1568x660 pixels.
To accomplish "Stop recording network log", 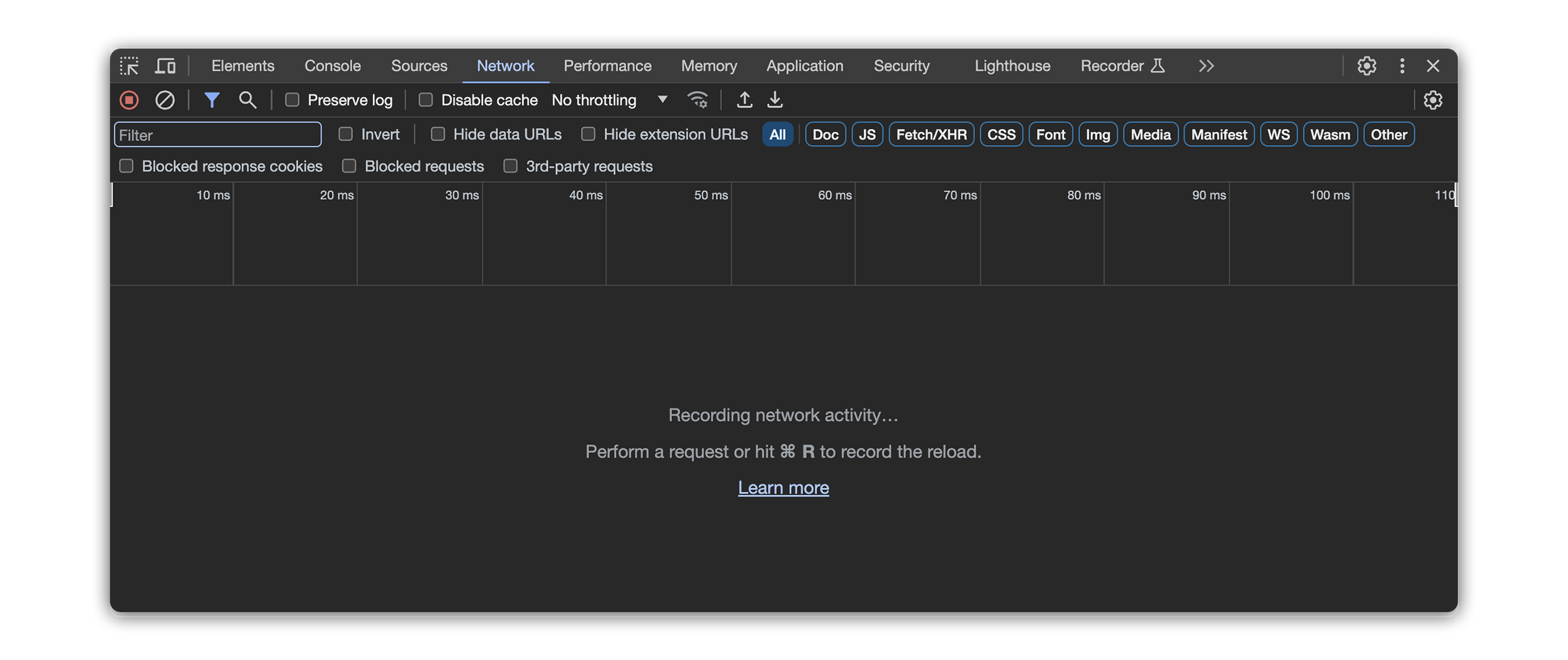I will 129,101.
